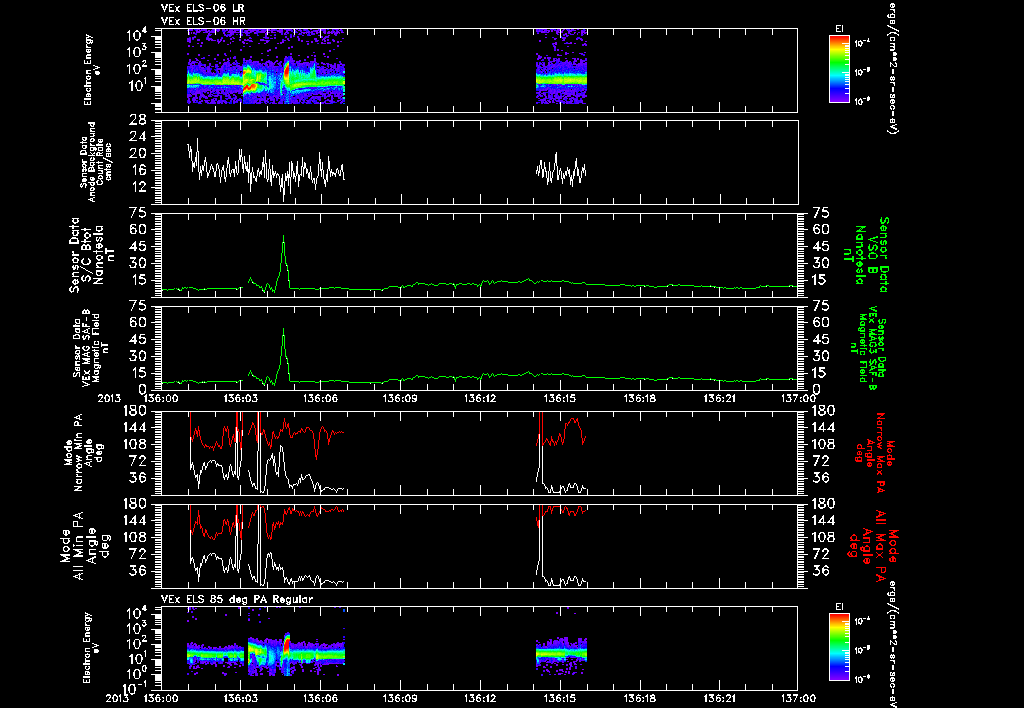The height and width of the screenshot is (708, 1024).
Task: Click '136:09' on the time axis under the magnetic panel
Action: coord(400,398)
